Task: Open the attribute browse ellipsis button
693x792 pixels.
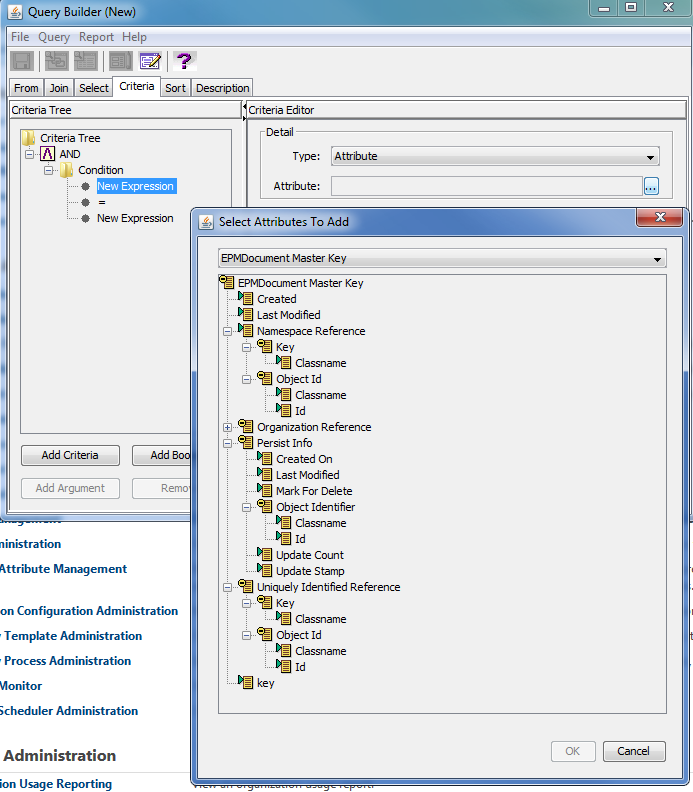Action: point(651,186)
